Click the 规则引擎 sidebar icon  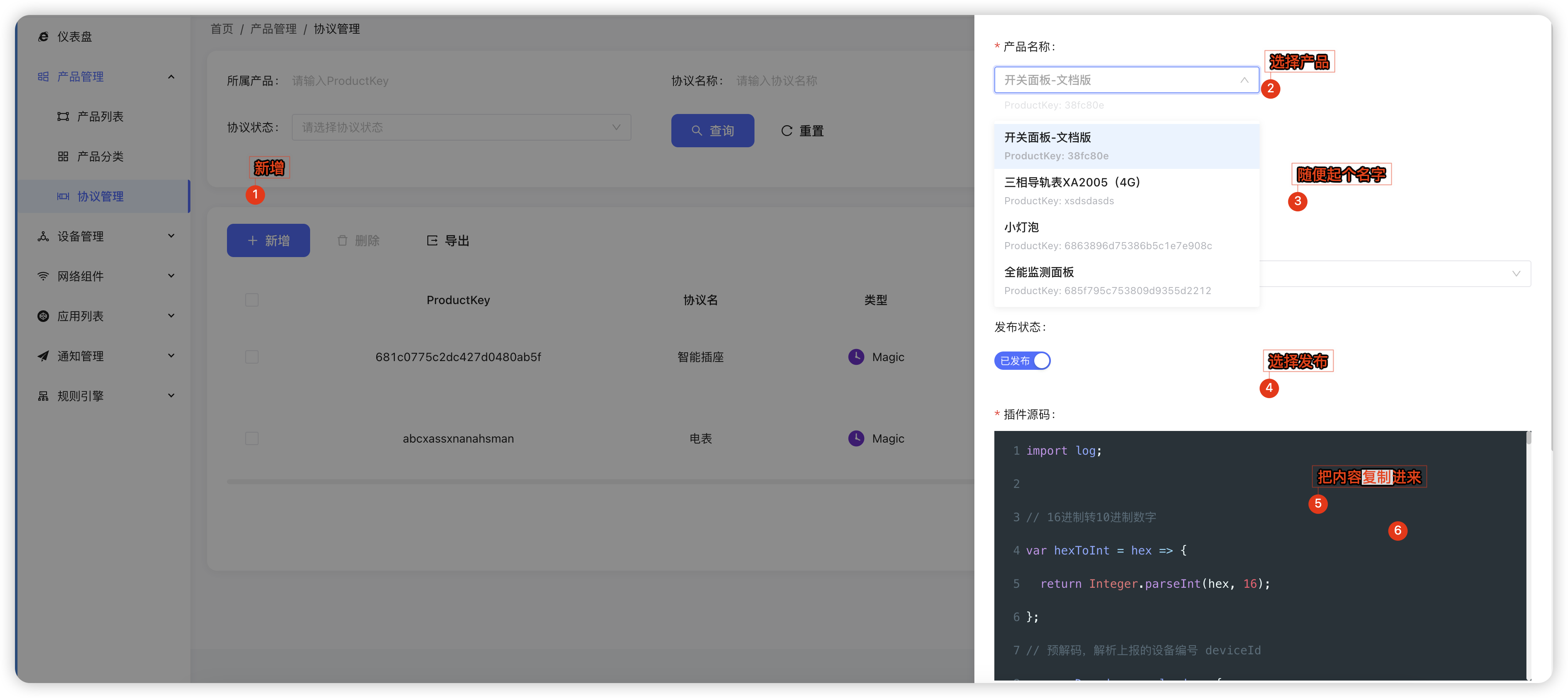(x=43, y=396)
